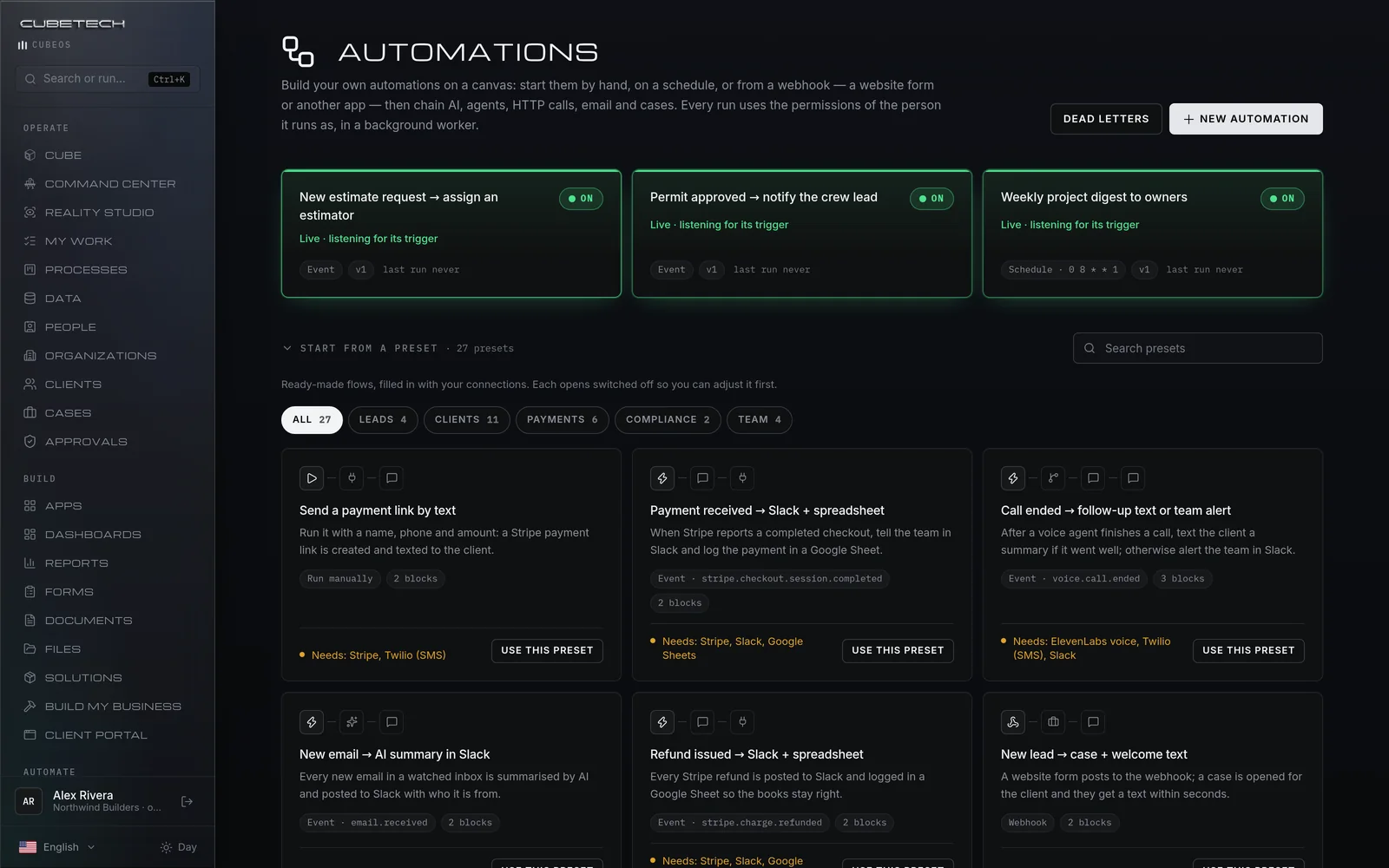Select the Dashboards icon

30,535
